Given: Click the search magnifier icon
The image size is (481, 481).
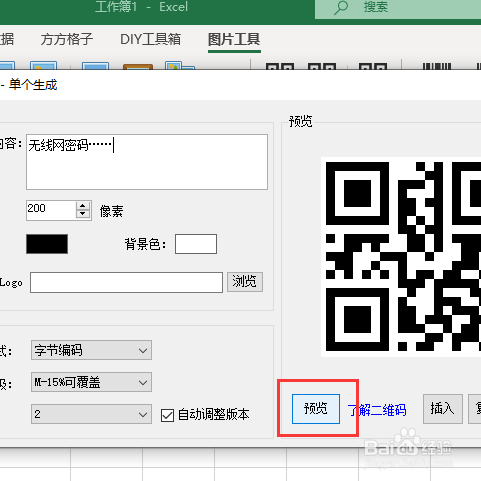Looking at the screenshot, I should click(341, 7).
